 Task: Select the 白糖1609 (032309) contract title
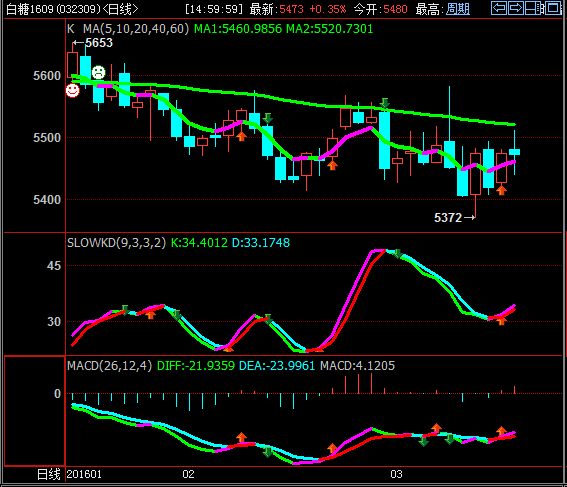53,9
